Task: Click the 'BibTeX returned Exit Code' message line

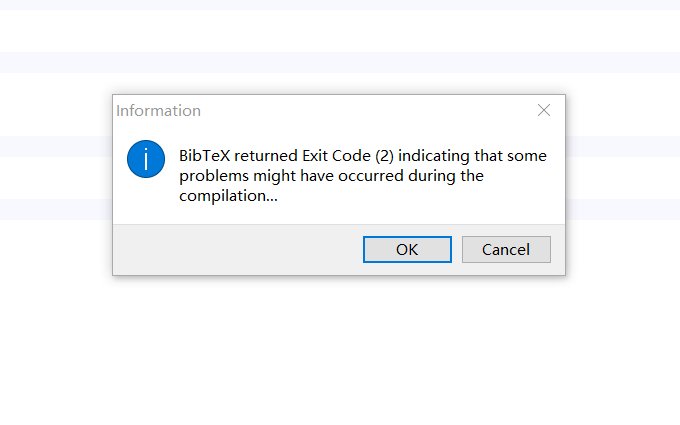Action: tap(362, 156)
